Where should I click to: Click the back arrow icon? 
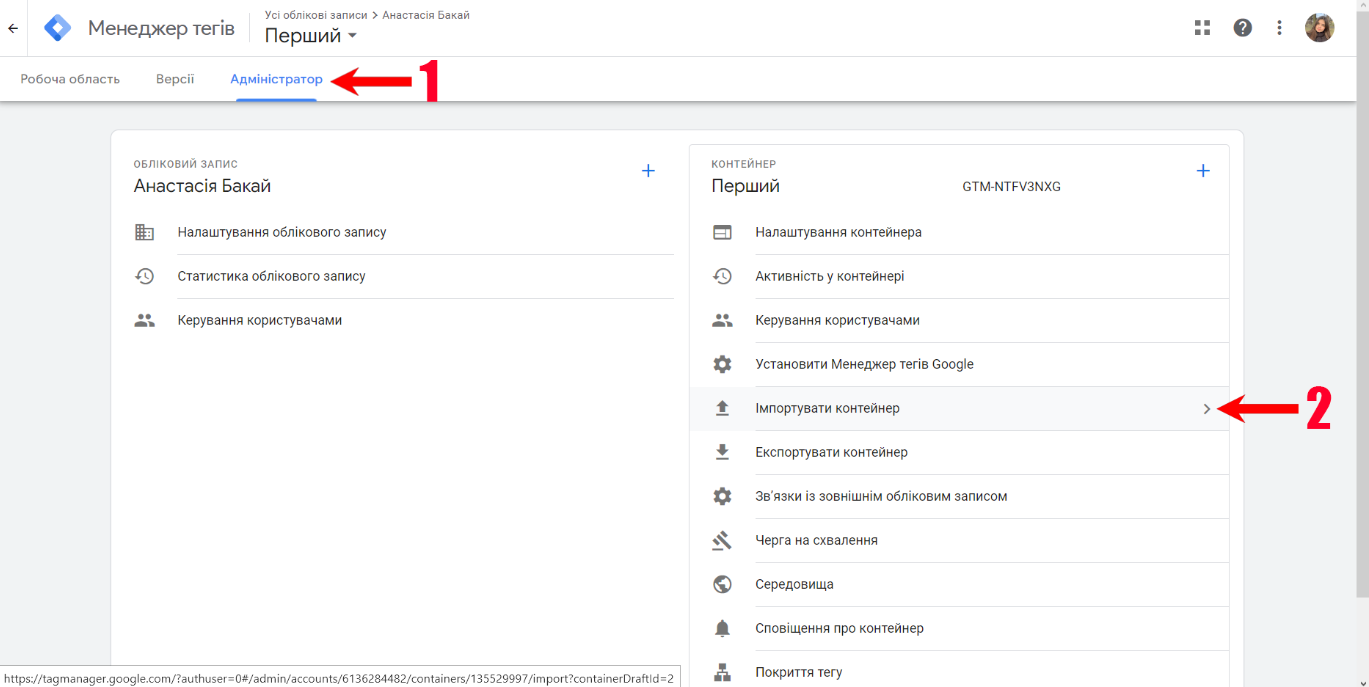[13, 28]
